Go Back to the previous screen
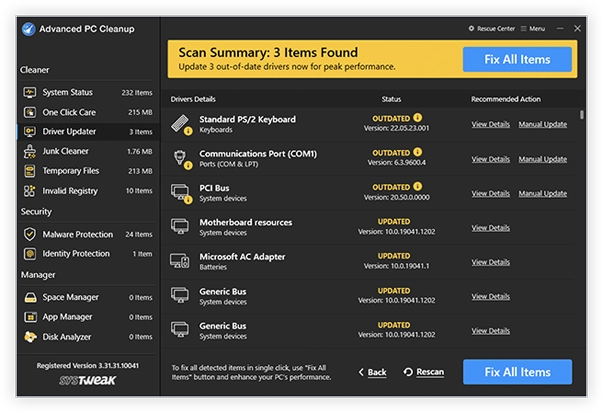 [x=372, y=372]
